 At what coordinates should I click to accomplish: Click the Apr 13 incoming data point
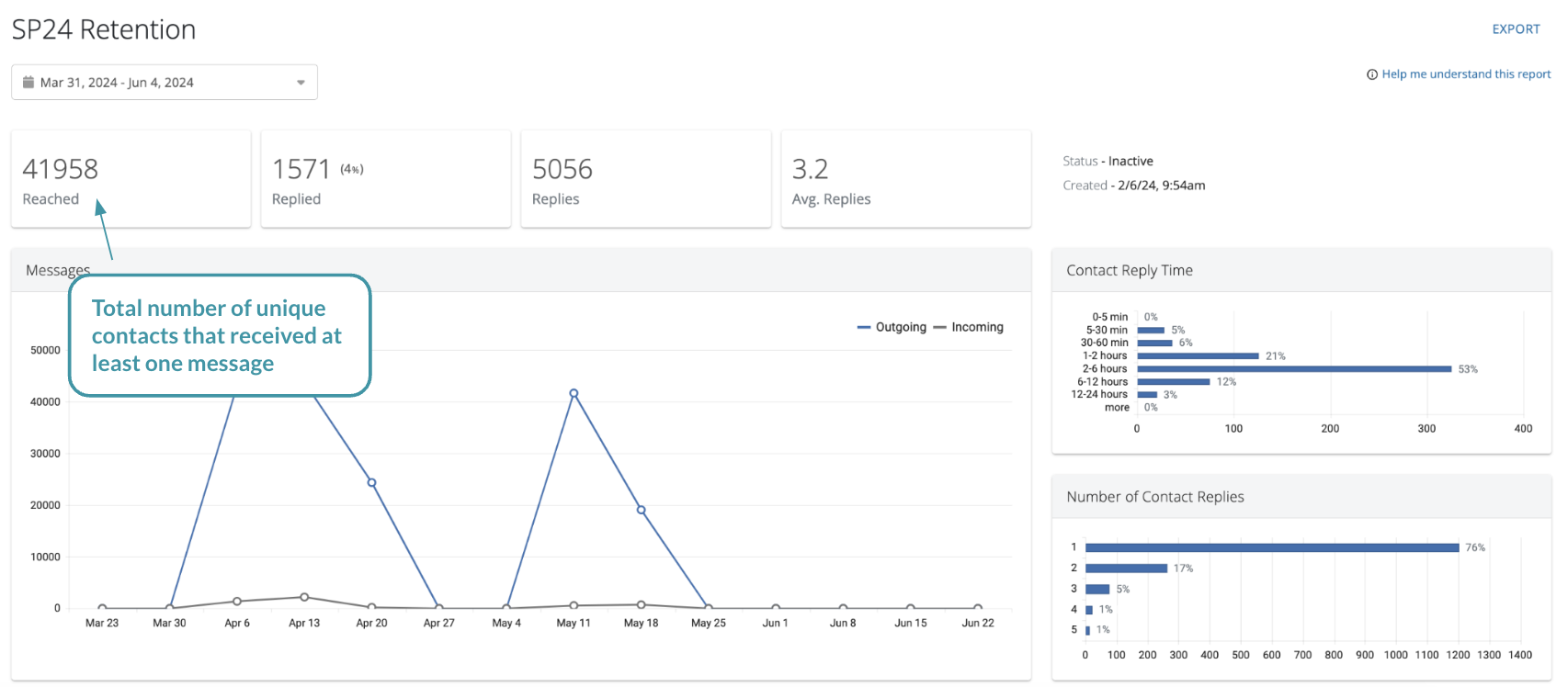[x=304, y=597]
